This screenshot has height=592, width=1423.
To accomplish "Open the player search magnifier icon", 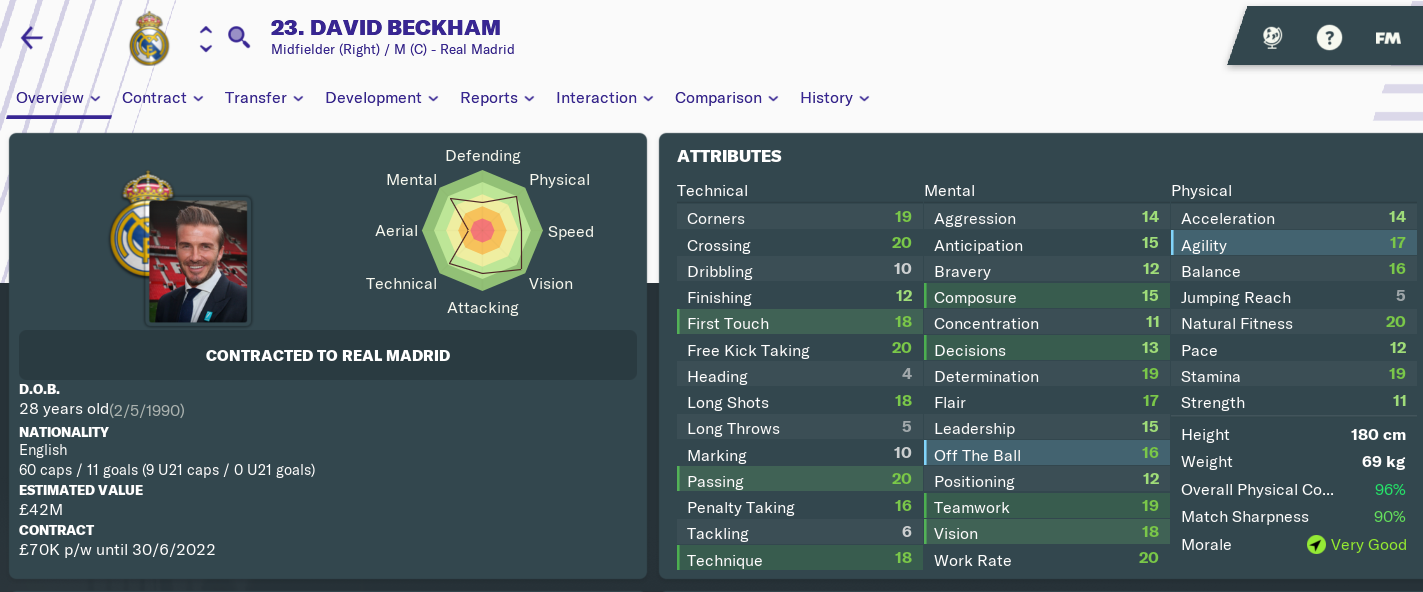I will [239, 38].
